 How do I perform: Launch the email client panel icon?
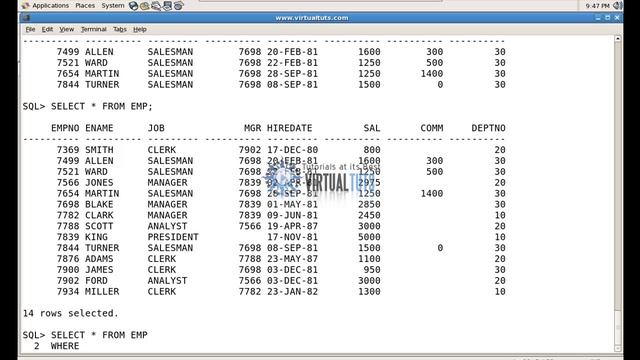[144, 6]
